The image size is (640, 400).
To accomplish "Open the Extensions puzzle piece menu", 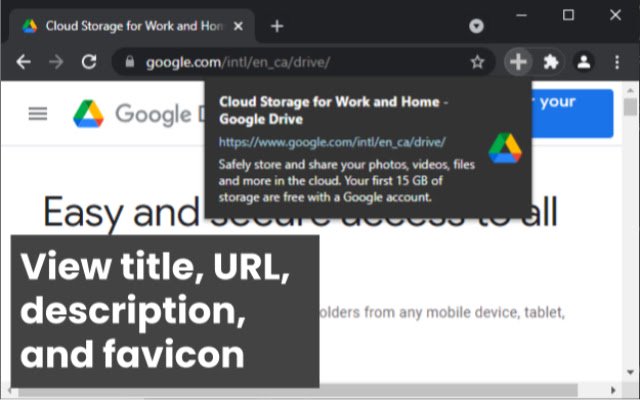I will pos(551,62).
